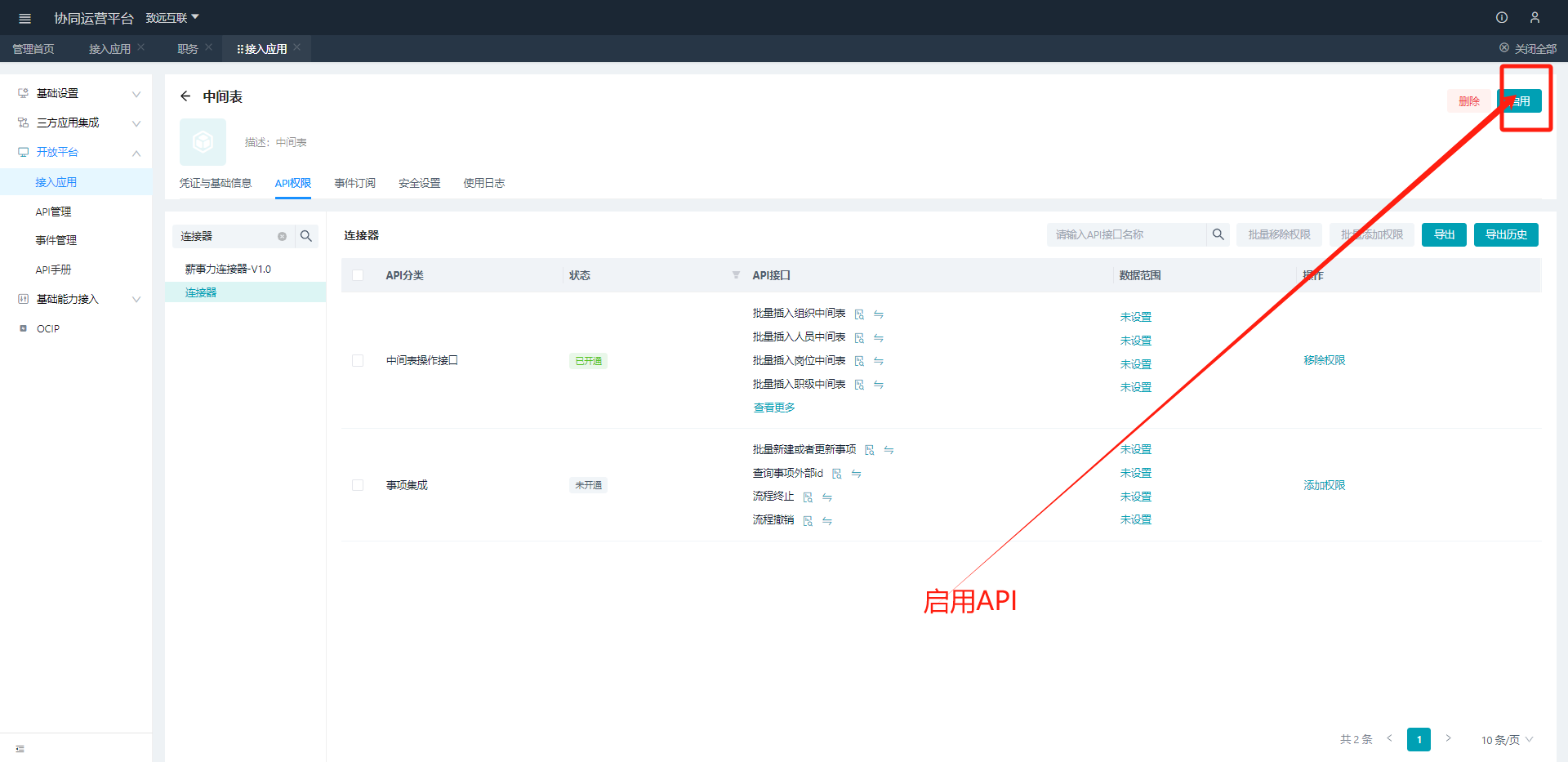Click the document icon next to 流程撤销
The width and height of the screenshot is (1568, 762).
pyautogui.click(x=808, y=521)
